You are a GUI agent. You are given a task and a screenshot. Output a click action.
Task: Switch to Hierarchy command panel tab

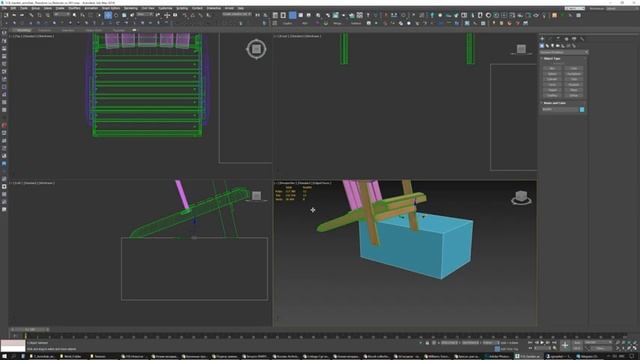tap(558, 39)
